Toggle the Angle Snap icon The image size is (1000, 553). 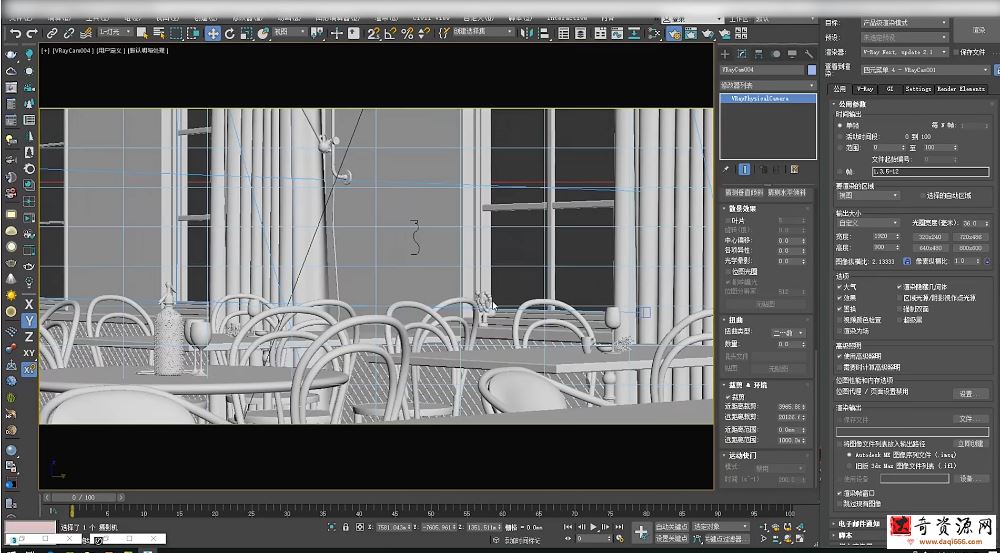tap(390, 33)
